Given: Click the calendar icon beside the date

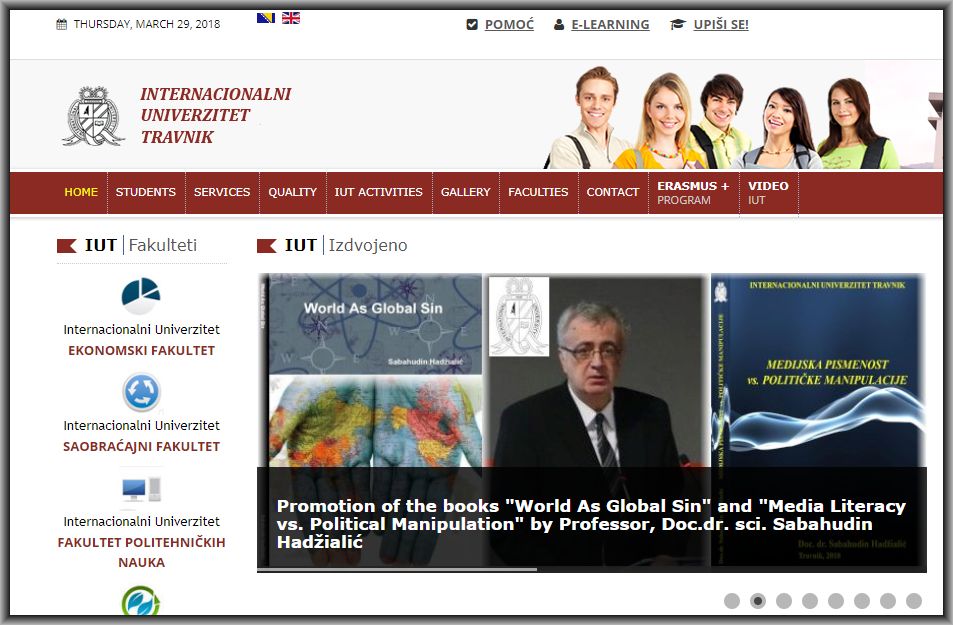Looking at the screenshot, I should pos(61,24).
